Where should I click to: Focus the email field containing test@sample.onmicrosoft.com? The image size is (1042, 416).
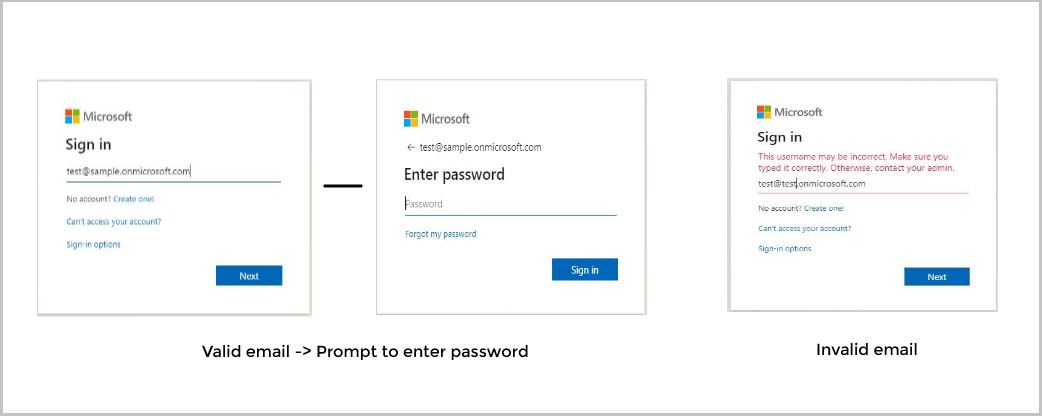click(172, 172)
